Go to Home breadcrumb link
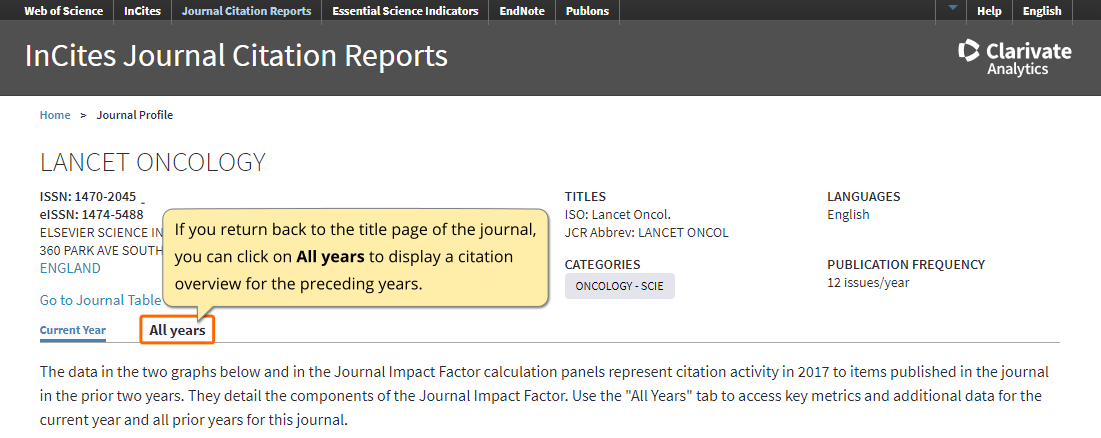Screen dimensions: 1101x438 (55, 115)
